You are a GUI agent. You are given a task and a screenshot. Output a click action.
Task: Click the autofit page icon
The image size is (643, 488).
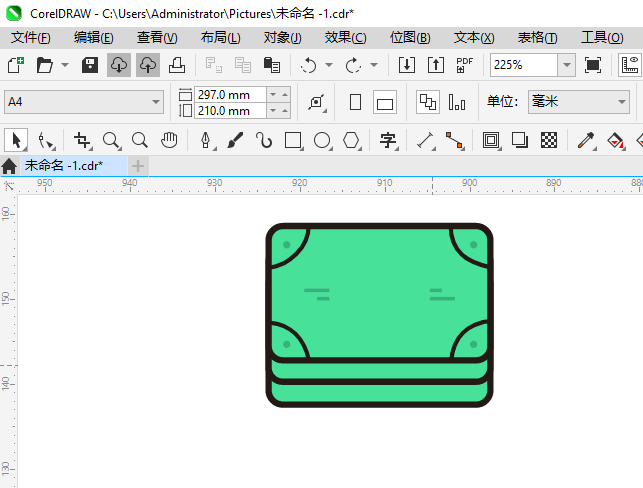[317, 102]
